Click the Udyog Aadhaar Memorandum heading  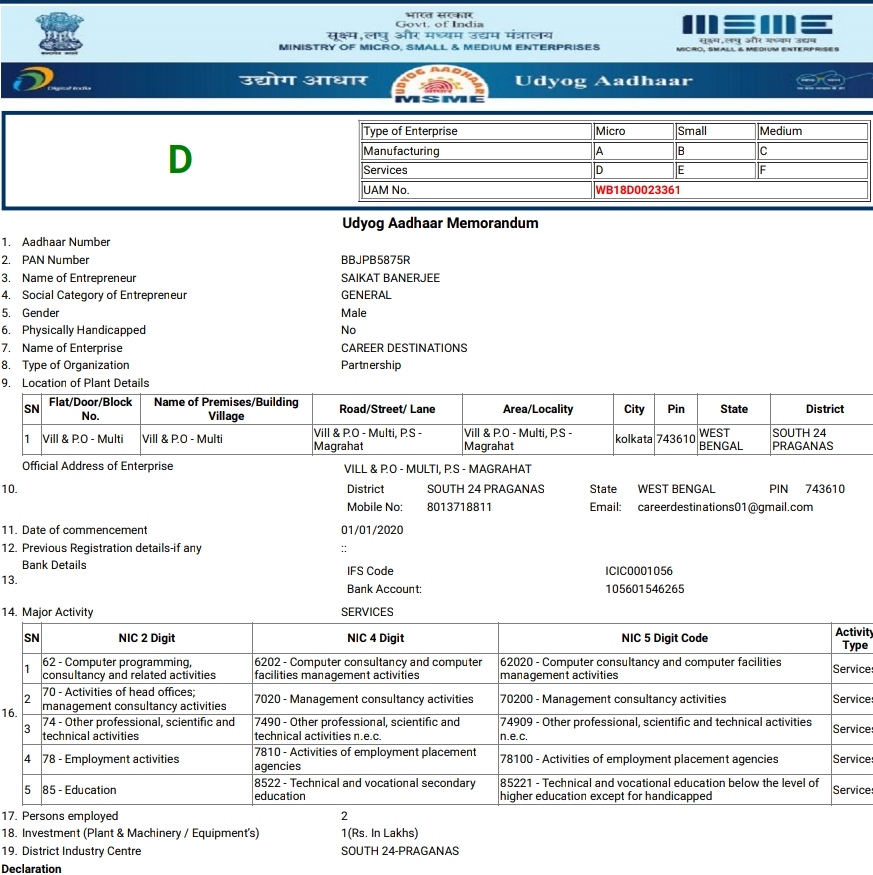(x=440, y=223)
